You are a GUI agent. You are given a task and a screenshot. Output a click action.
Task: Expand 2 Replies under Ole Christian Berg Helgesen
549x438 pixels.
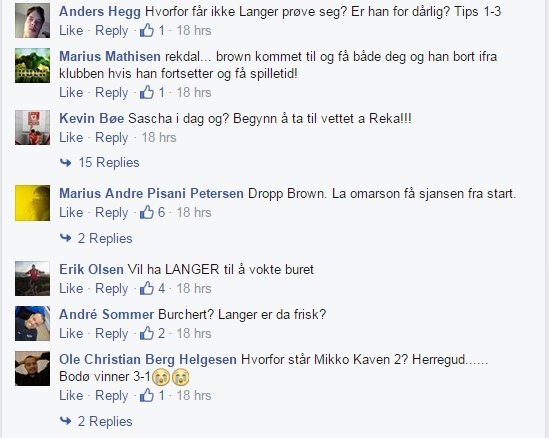pyautogui.click(x=105, y=421)
